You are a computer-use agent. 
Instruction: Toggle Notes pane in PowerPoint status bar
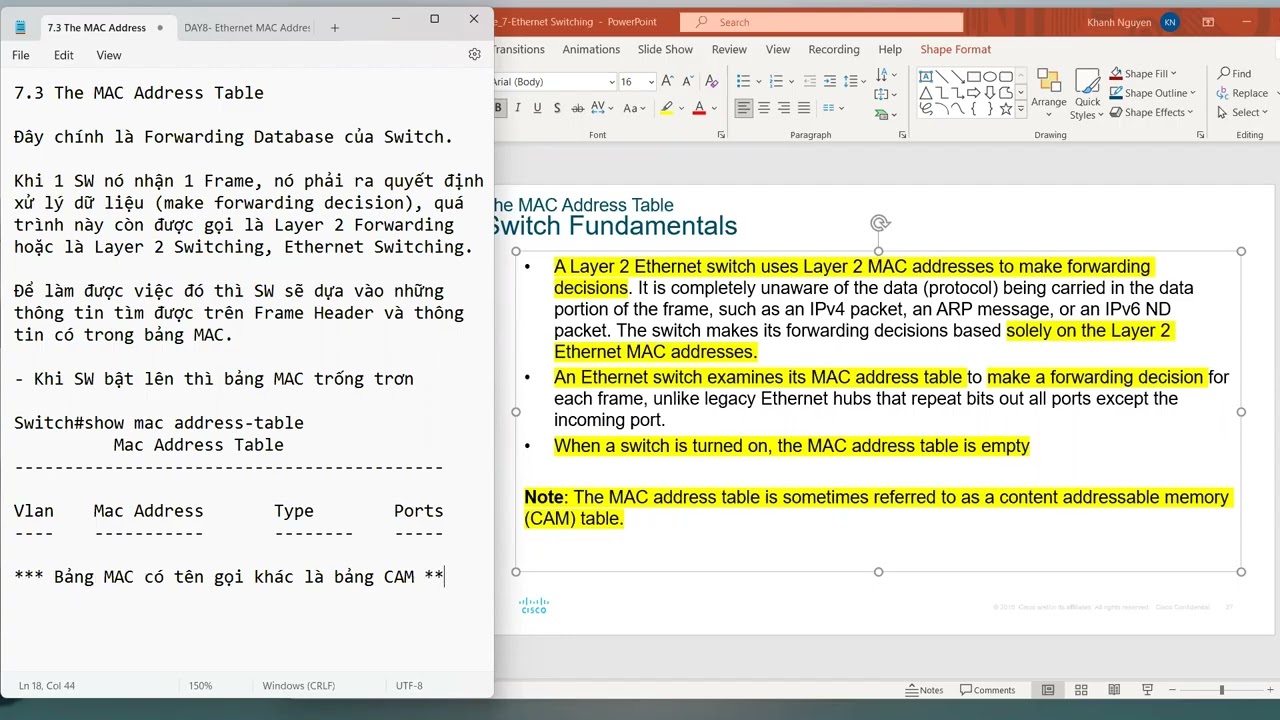pyautogui.click(x=924, y=690)
